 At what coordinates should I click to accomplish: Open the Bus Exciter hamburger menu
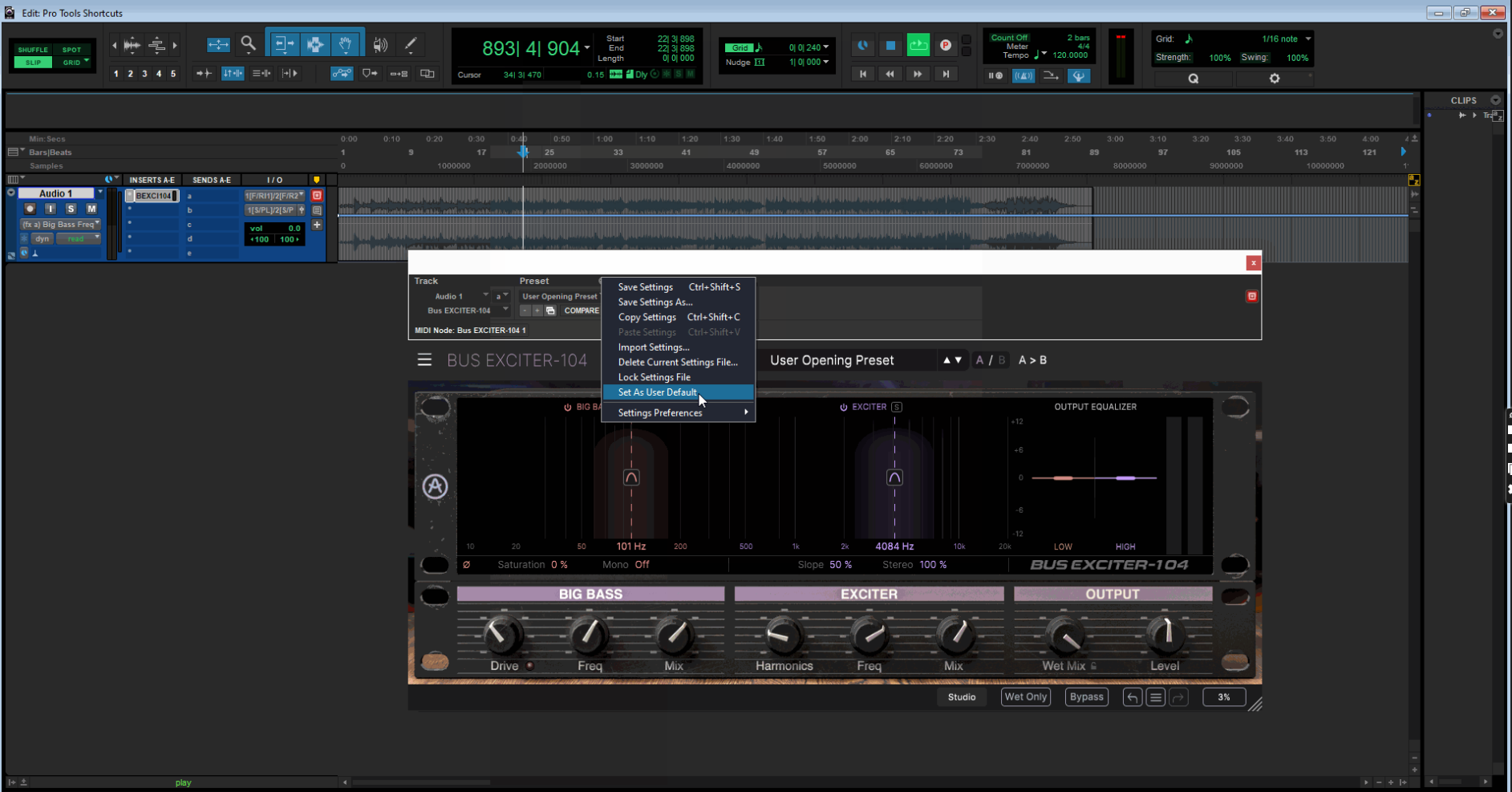point(424,360)
